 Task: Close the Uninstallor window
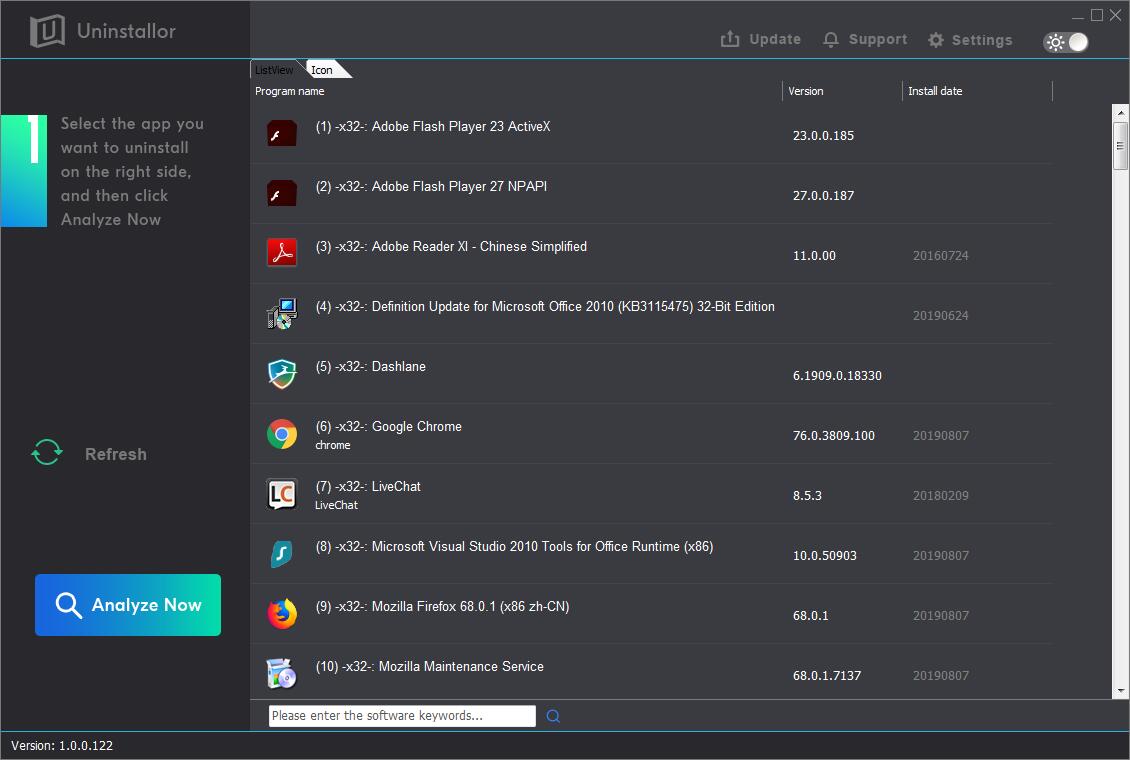pos(1116,15)
